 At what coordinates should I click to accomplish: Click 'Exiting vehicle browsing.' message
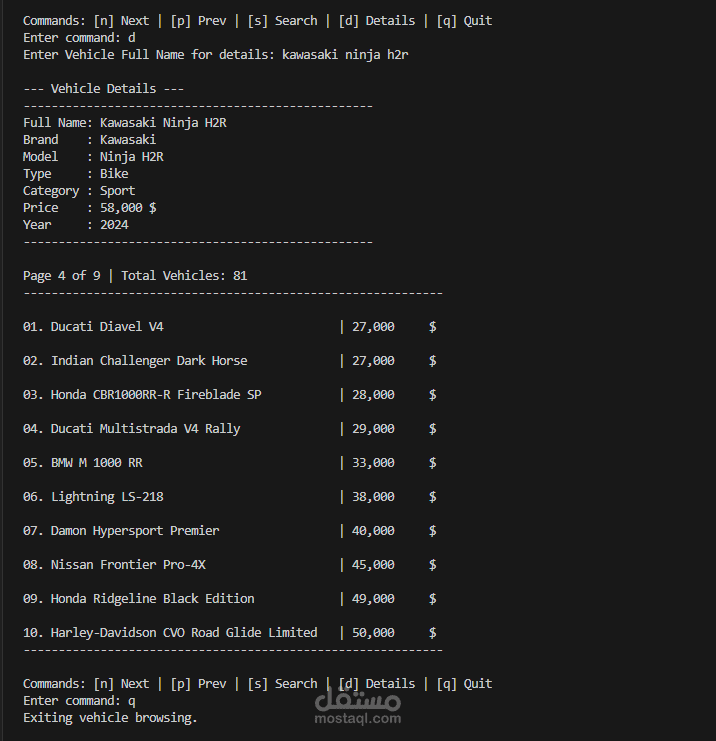point(110,717)
